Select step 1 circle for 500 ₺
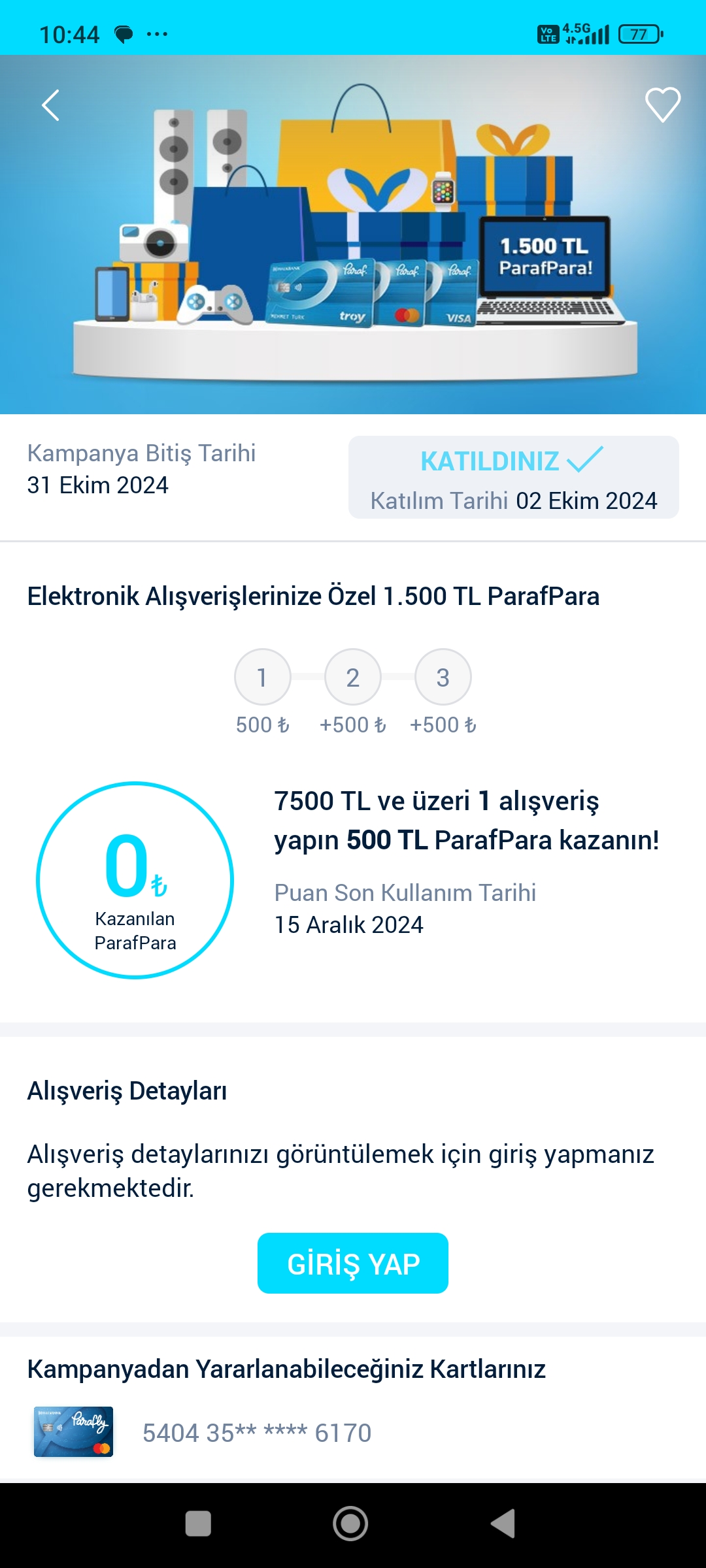Screen dimensions: 706x1568 click(262, 677)
